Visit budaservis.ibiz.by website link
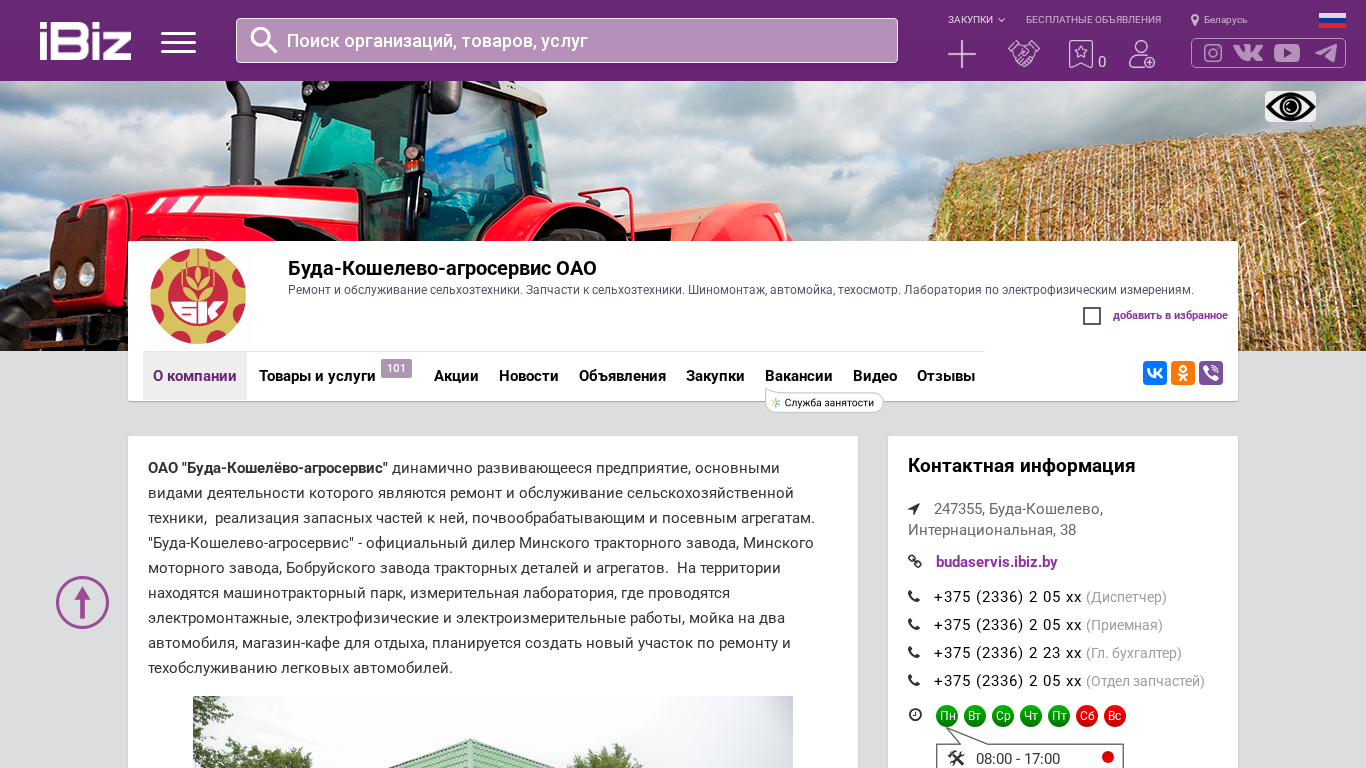 (x=997, y=562)
